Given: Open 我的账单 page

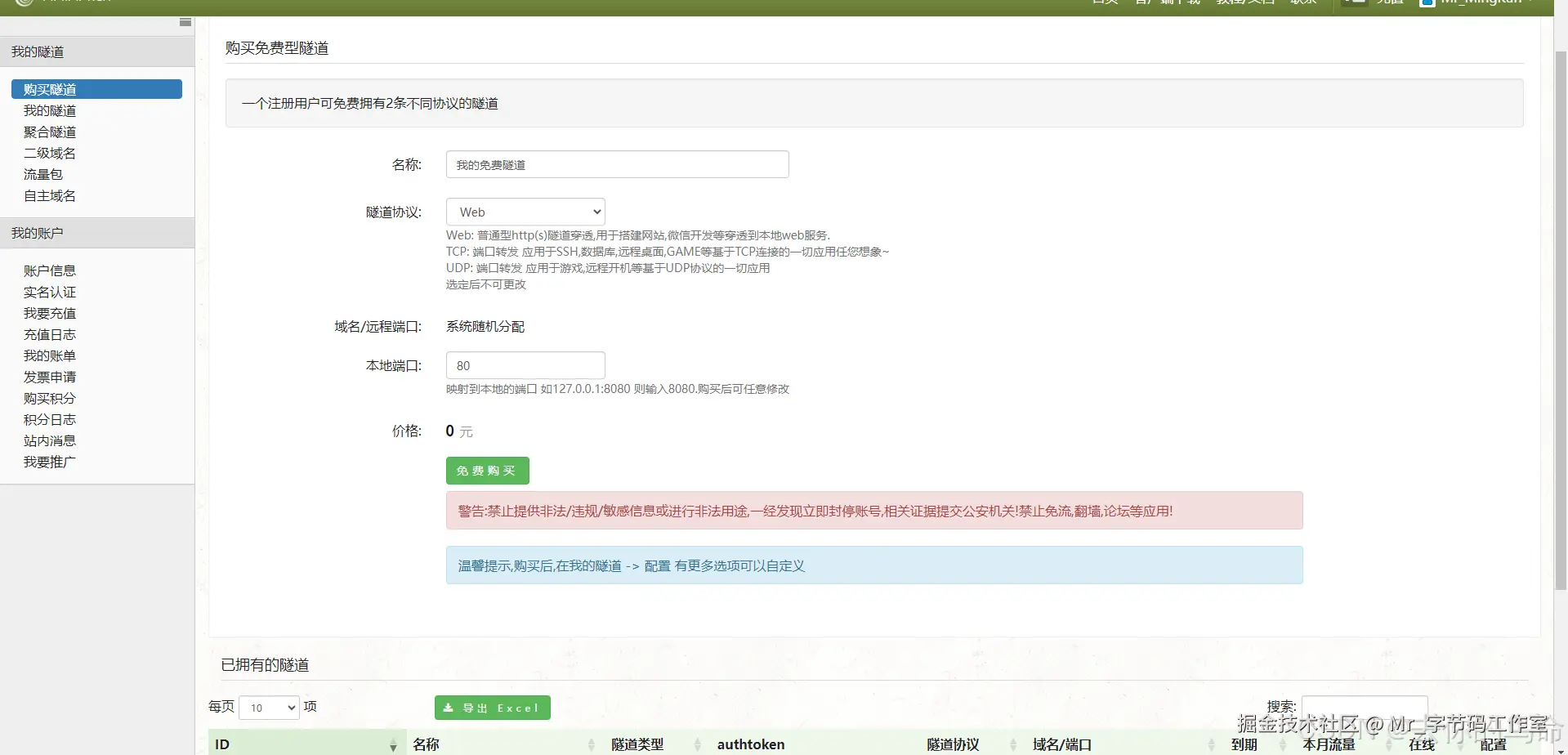Looking at the screenshot, I should (50, 355).
